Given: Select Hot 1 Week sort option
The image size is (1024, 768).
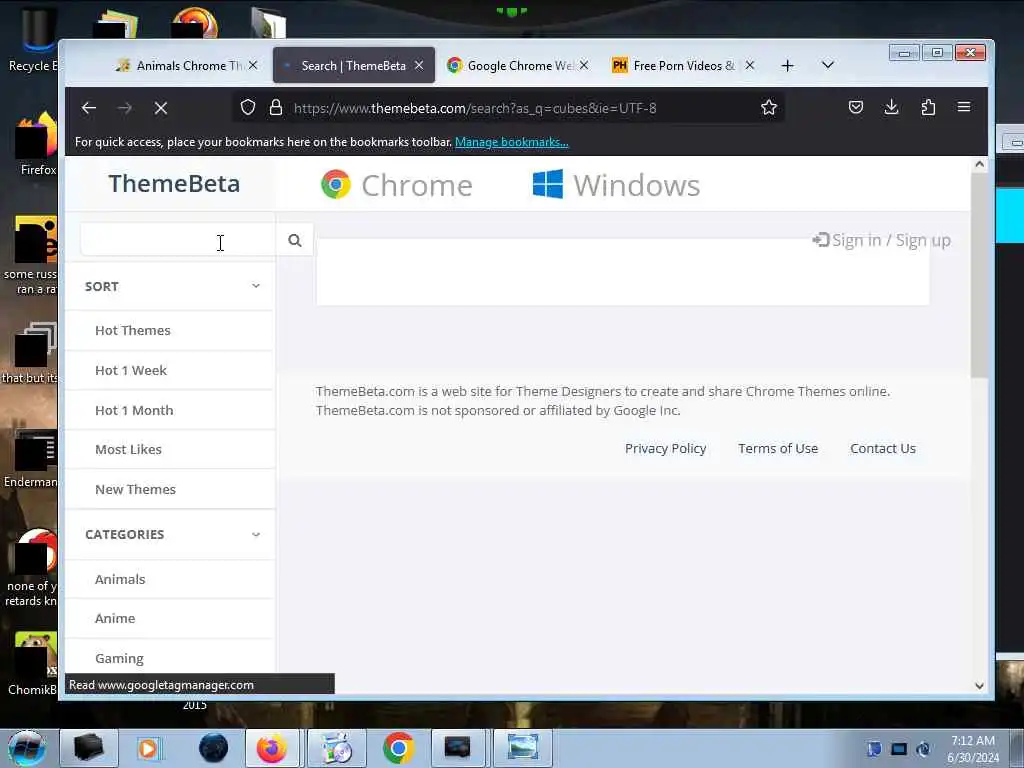Looking at the screenshot, I should click(131, 370).
